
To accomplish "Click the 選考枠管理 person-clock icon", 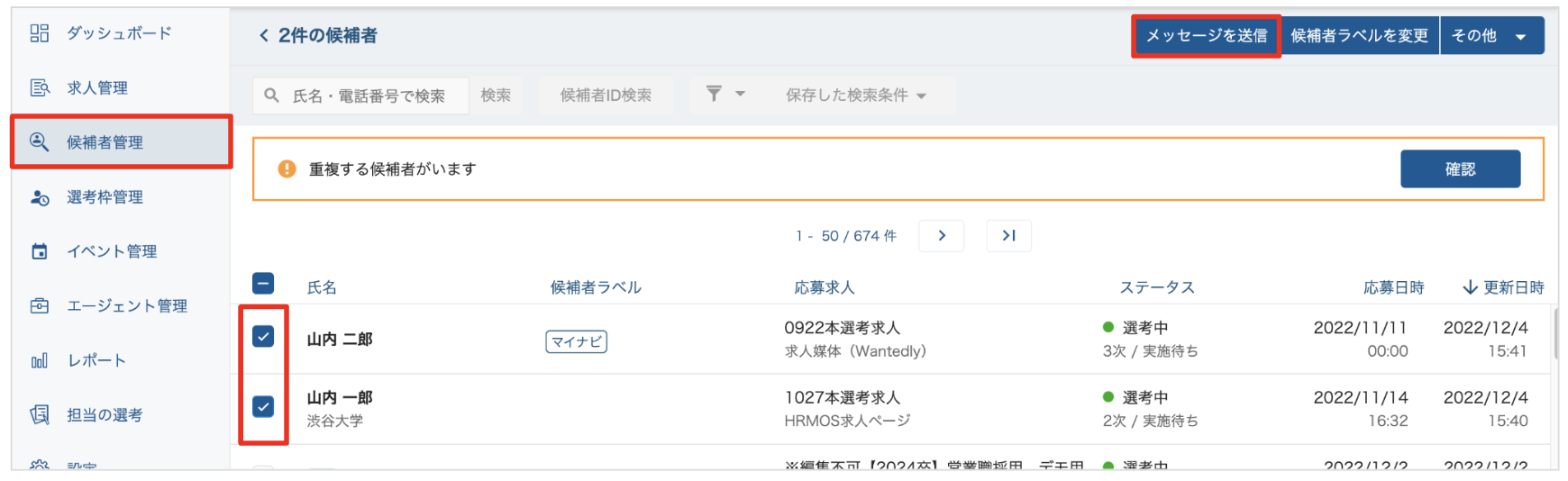I will point(40,197).
